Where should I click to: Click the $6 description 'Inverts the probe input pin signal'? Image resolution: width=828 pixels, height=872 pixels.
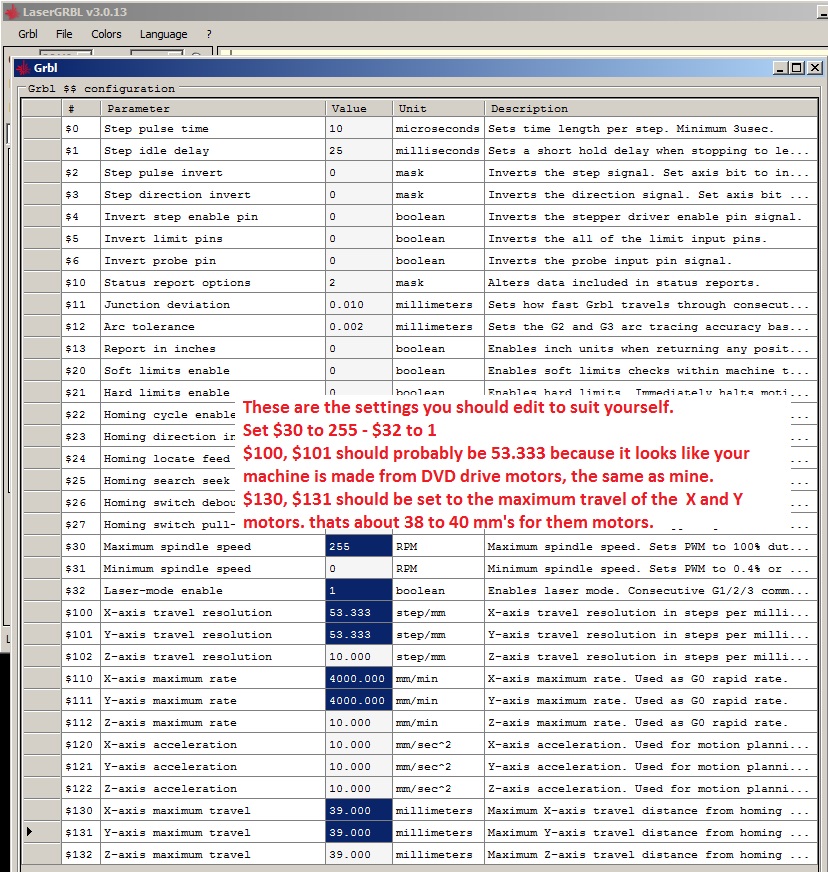coord(651,261)
